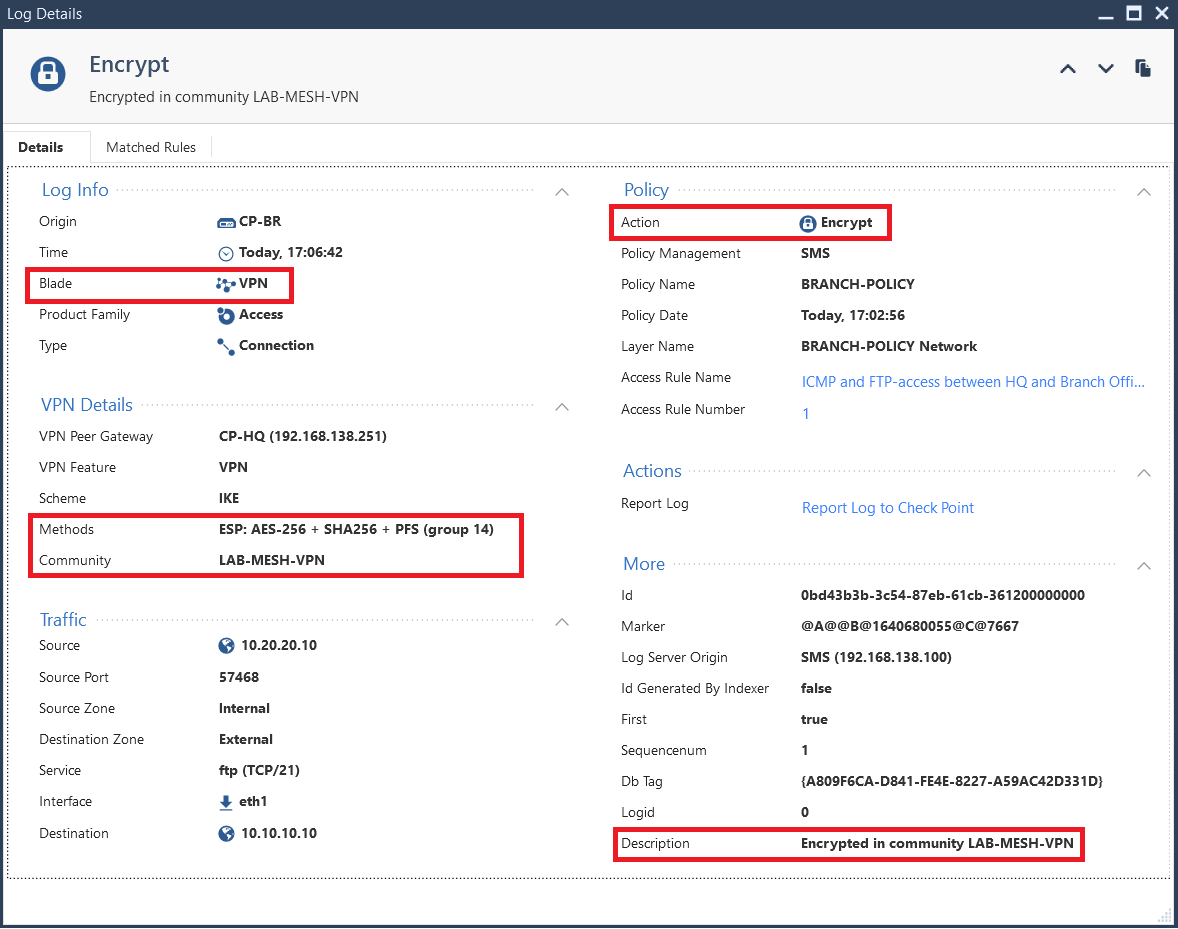The height and width of the screenshot is (929, 1178).
Task: Select Description value Encrypted in community LAB-MESH-VPN
Action: [937, 843]
